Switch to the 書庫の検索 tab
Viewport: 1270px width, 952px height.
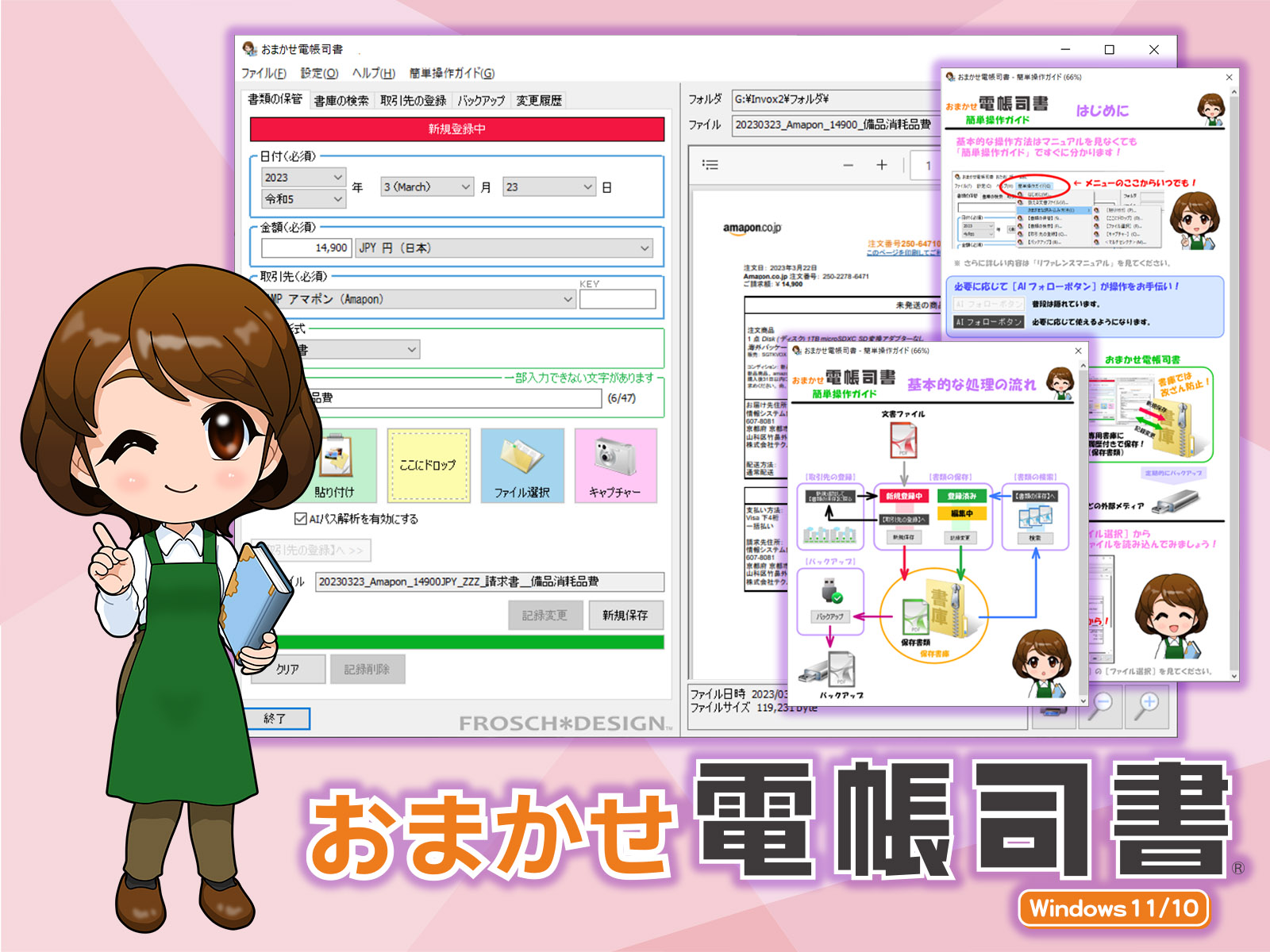tap(341, 101)
